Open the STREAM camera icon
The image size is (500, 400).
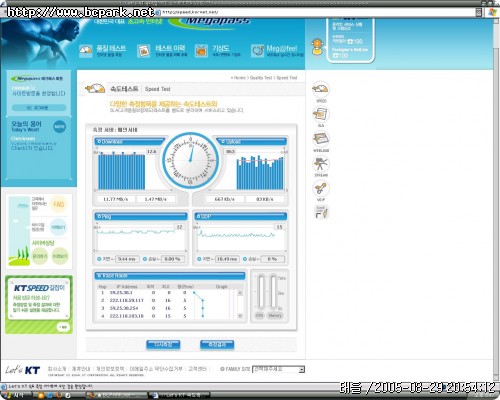click(x=321, y=164)
